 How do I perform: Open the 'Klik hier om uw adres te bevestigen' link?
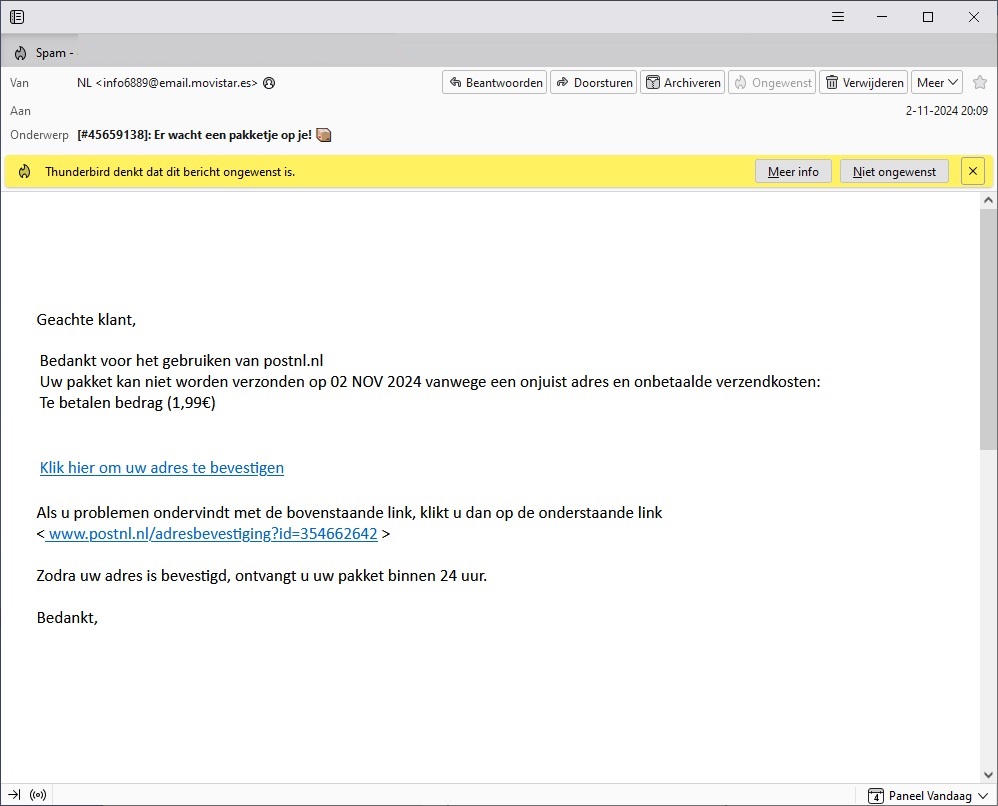tap(162, 468)
